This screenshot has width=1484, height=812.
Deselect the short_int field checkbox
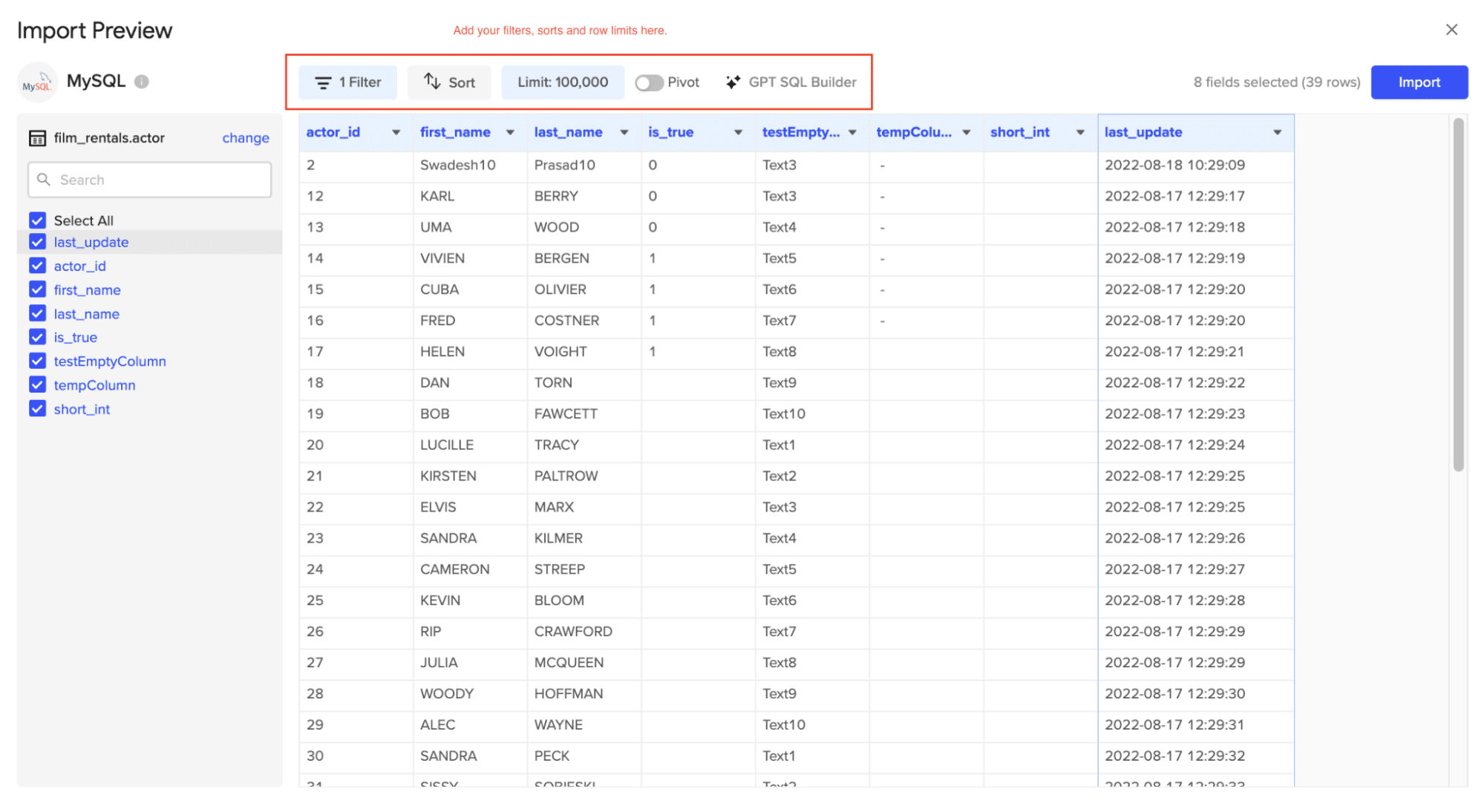coord(38,409)
